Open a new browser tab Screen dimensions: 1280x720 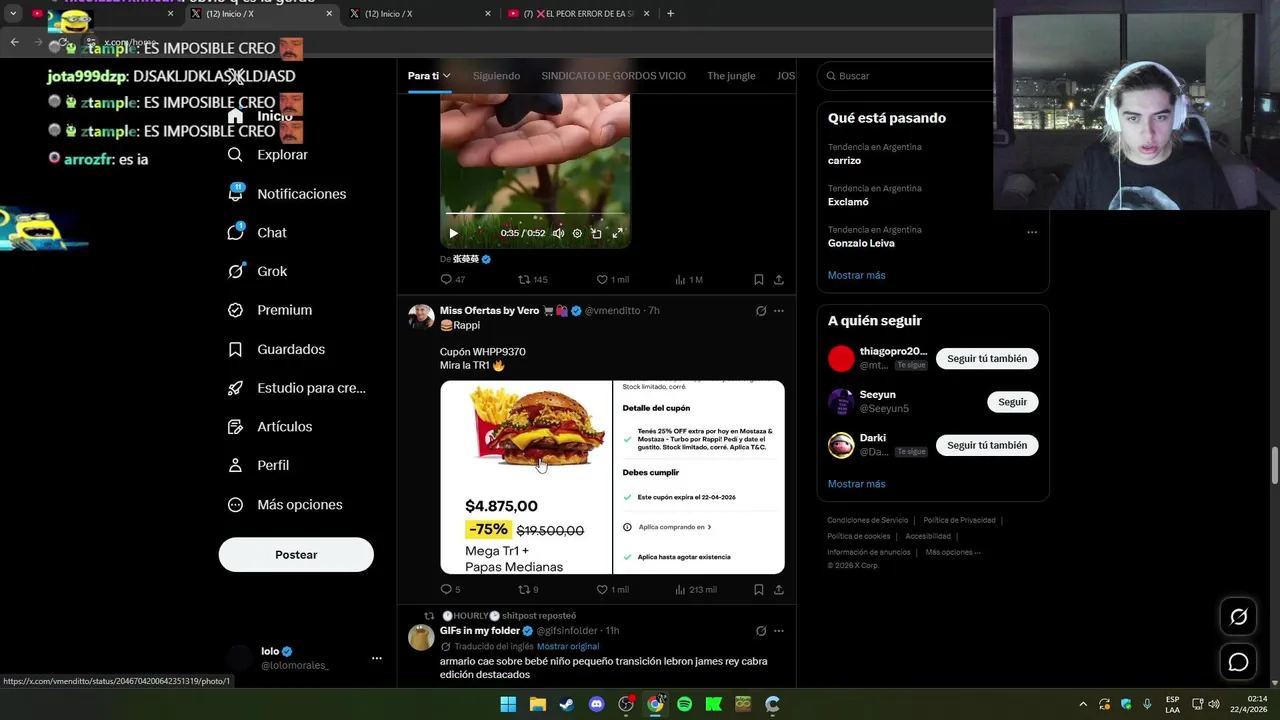(x=670, y=14)
